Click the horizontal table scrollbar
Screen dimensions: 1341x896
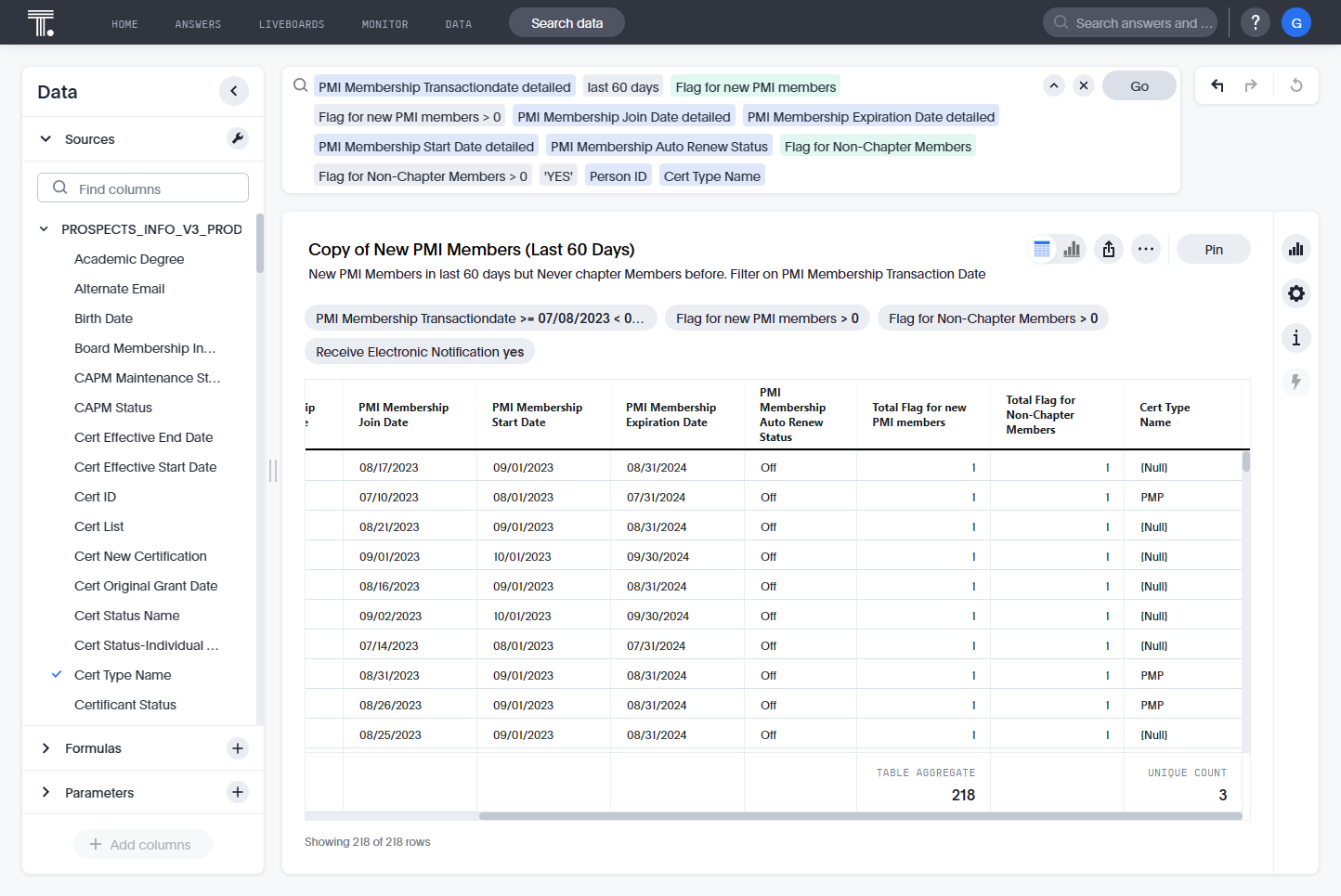tap(860, 816)
